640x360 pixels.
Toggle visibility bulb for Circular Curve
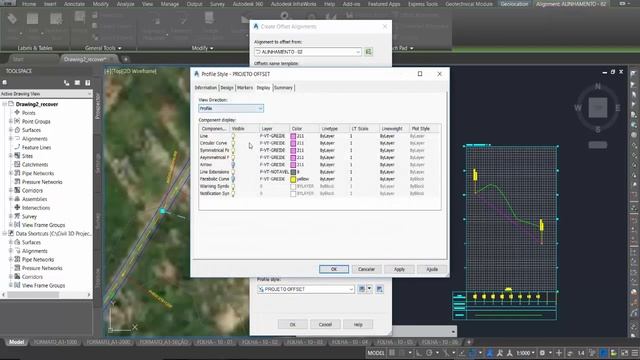click(233, 143)
